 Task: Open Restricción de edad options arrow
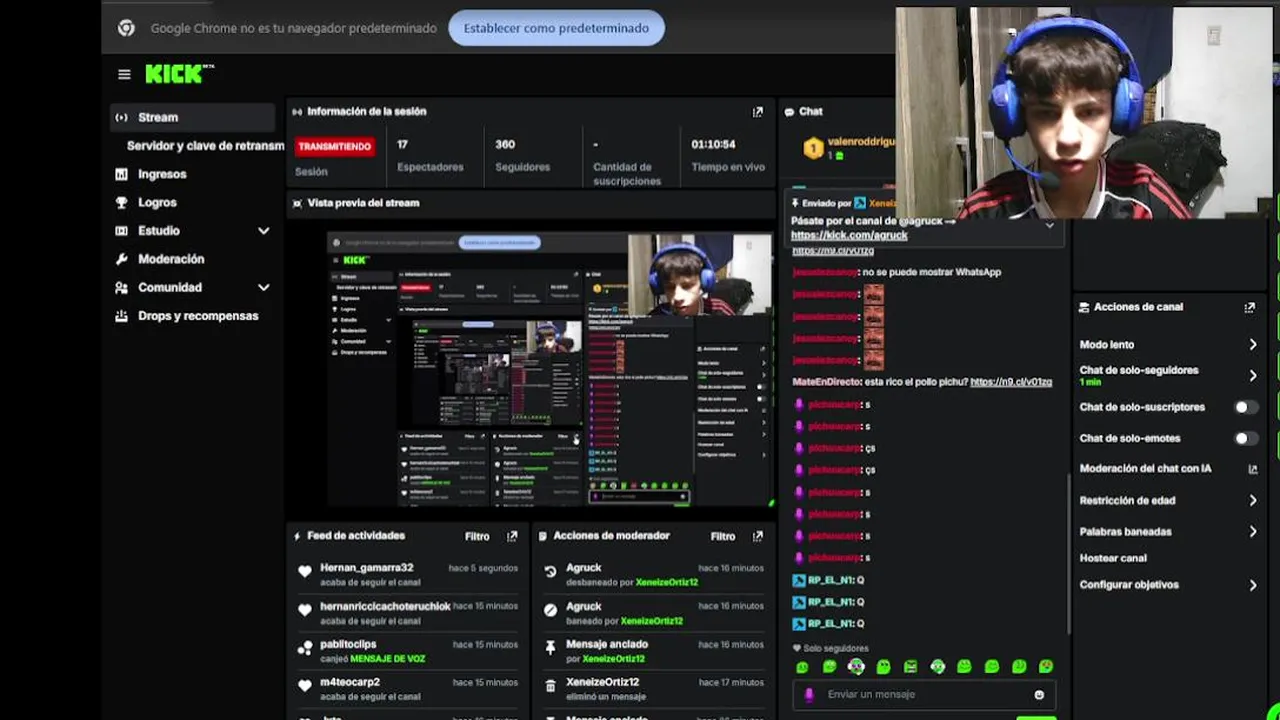point(1253,501)
